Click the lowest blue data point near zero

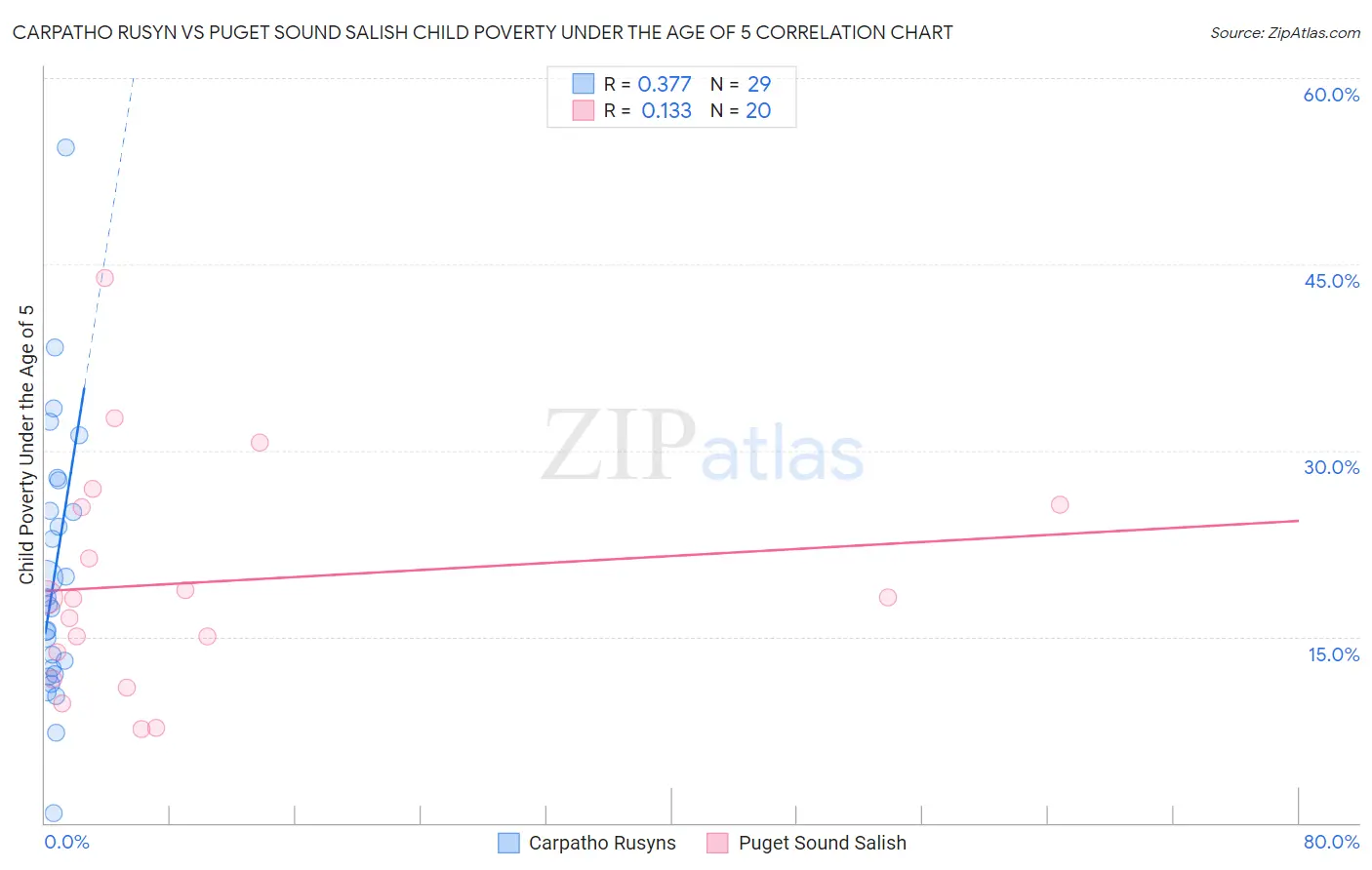coord(54,813)
